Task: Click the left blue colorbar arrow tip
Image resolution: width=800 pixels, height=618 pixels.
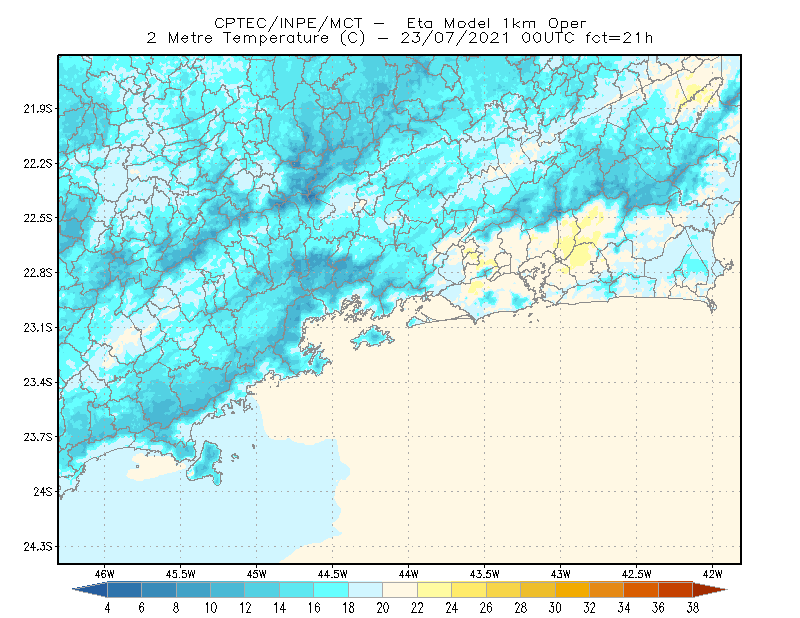Action: point(90,590)
